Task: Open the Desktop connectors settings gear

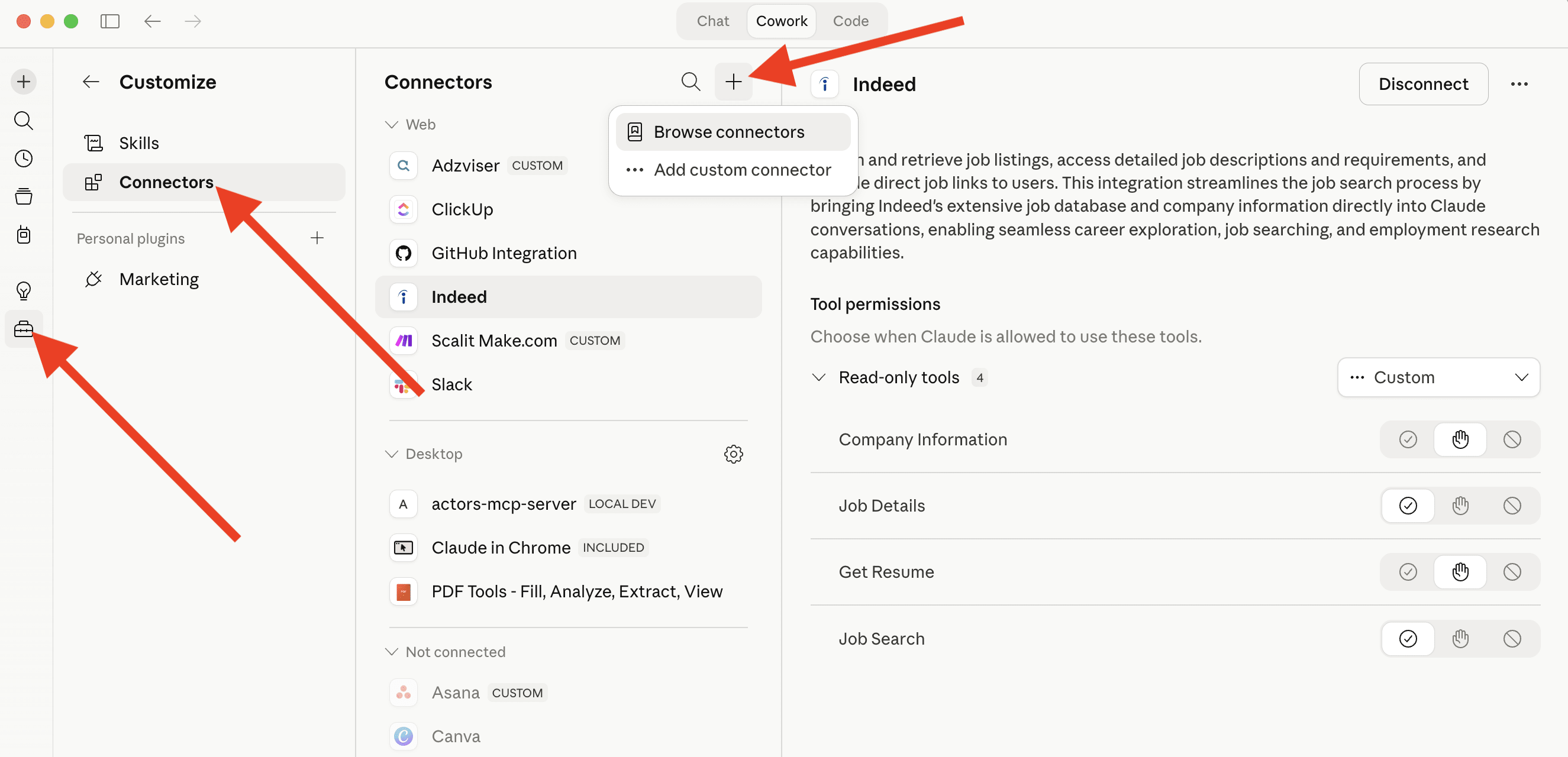Action: [733, 454]
